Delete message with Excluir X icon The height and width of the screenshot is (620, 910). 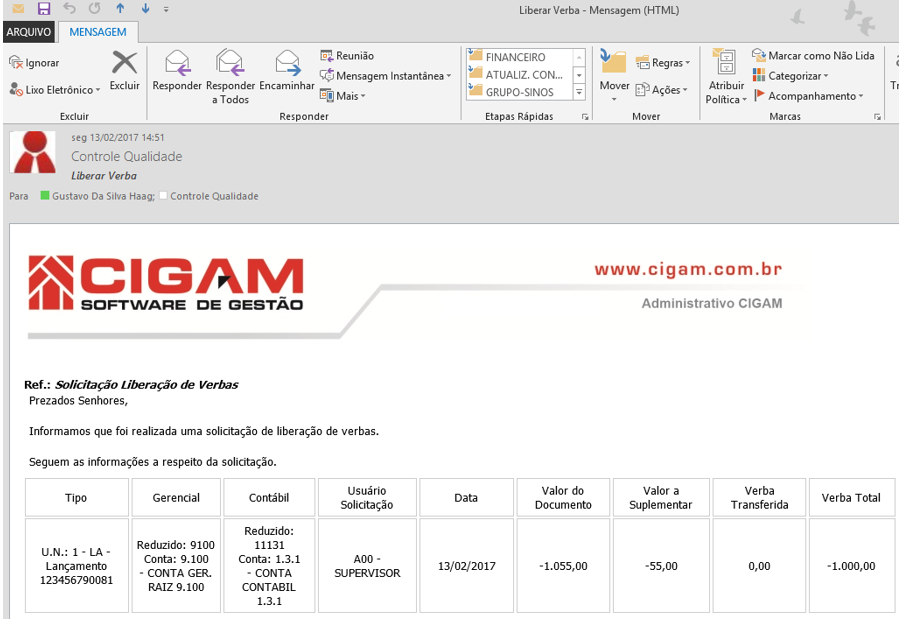[124, 62]
